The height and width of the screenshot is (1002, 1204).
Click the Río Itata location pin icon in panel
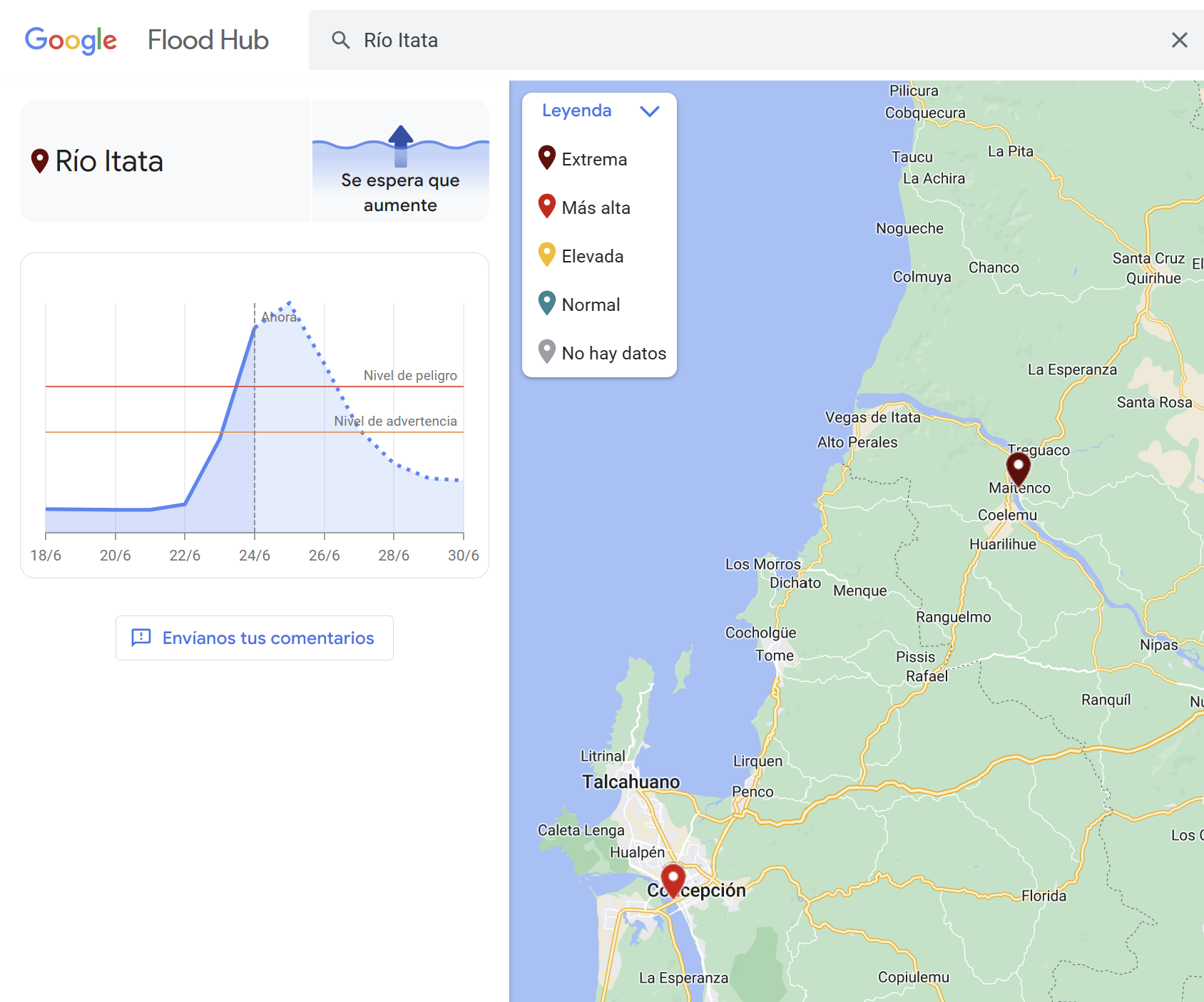40,161
